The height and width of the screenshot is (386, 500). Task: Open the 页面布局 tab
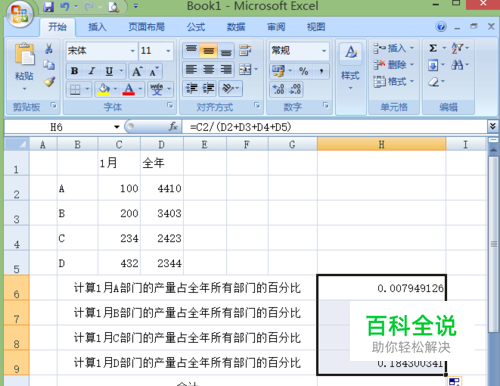(147, 27)
